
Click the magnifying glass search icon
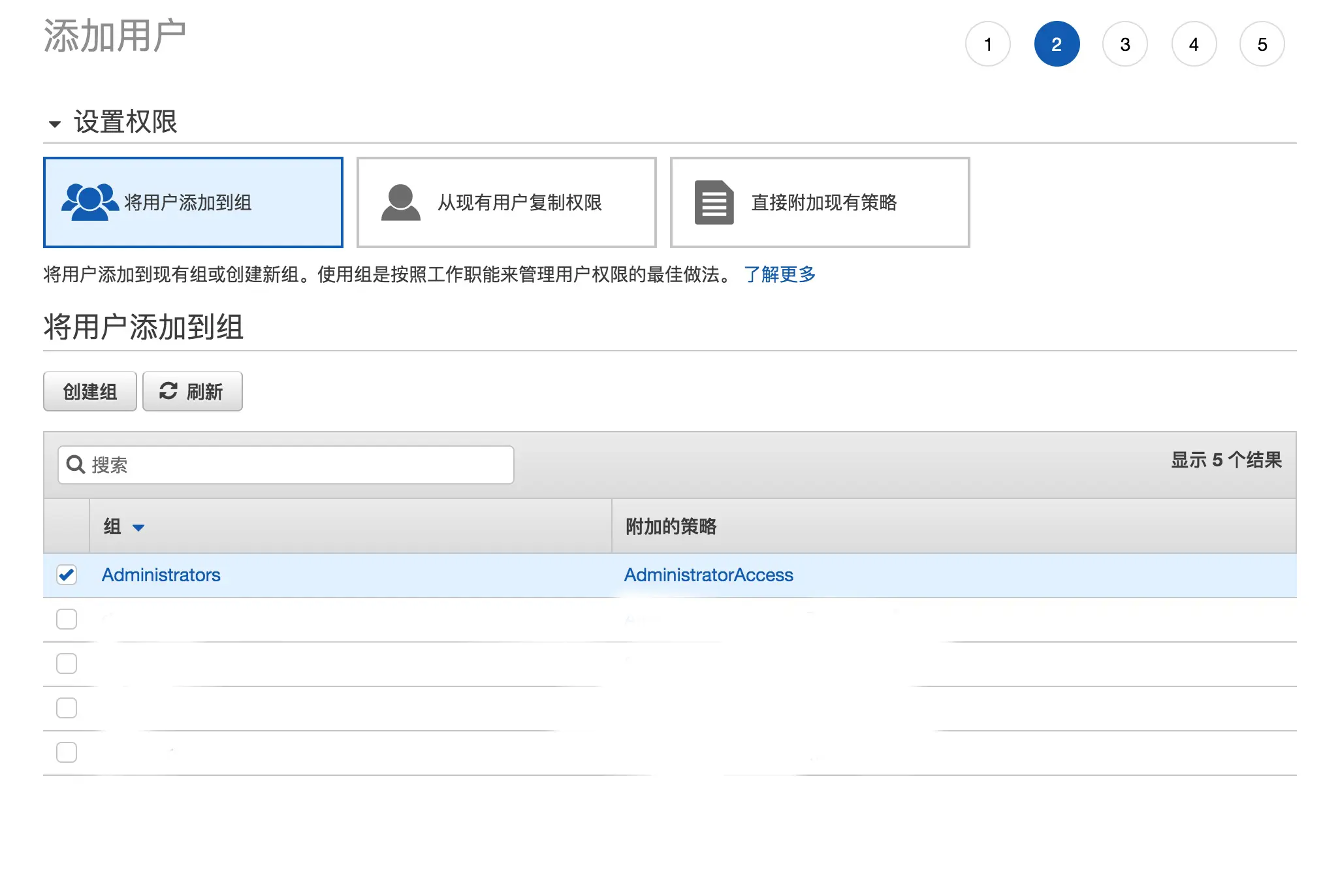coord(76,464)
